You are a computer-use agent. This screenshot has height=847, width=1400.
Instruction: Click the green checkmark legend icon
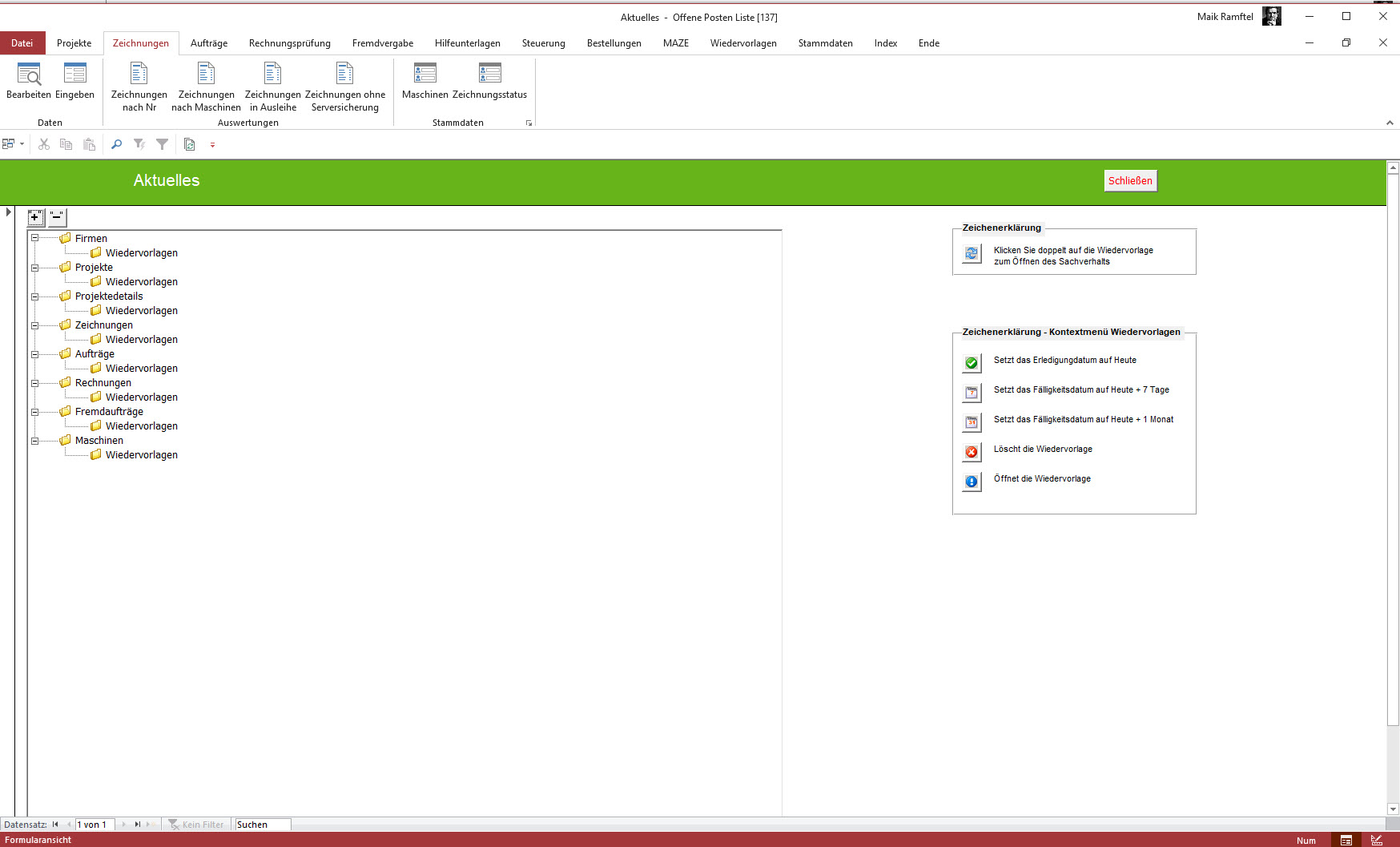pyautogui.click(x=972, y=363)
